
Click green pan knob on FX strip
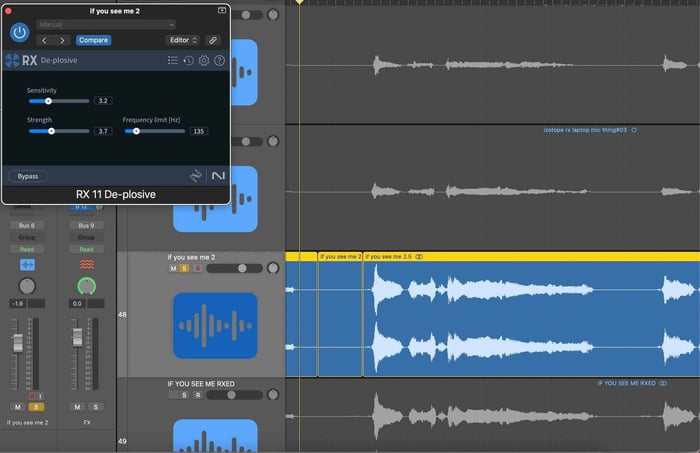coord(87,286)
